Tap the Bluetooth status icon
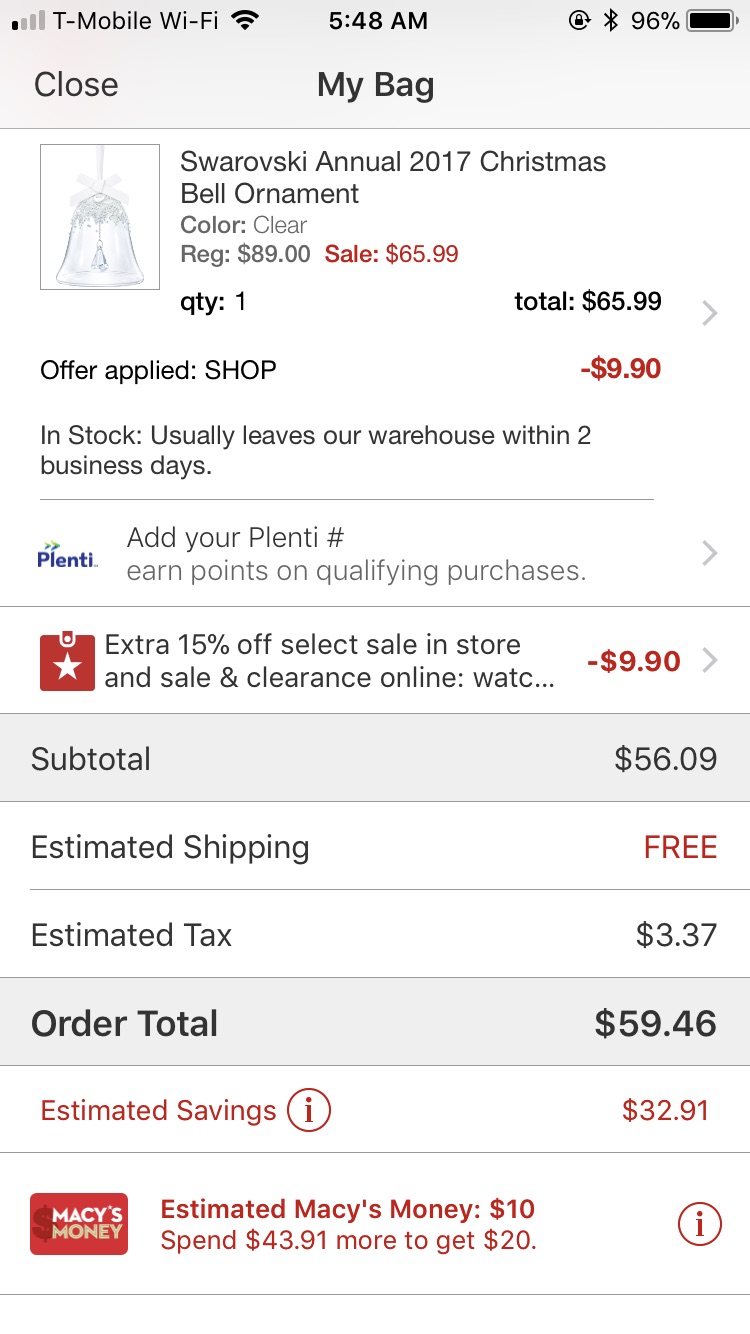The image size is (750, 1334). coord(611,21)
